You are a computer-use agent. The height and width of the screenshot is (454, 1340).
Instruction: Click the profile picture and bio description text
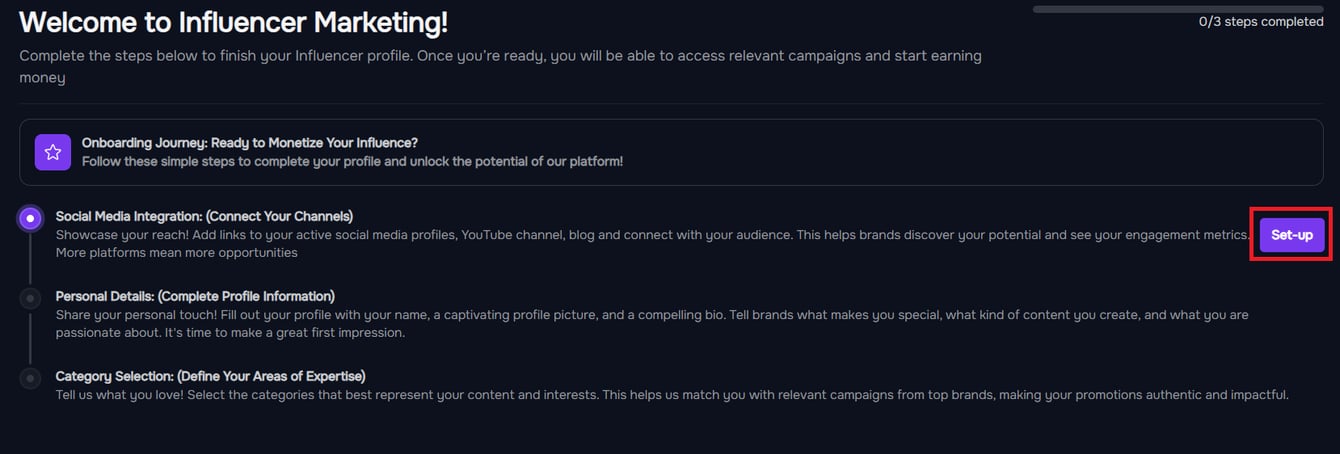652,323
